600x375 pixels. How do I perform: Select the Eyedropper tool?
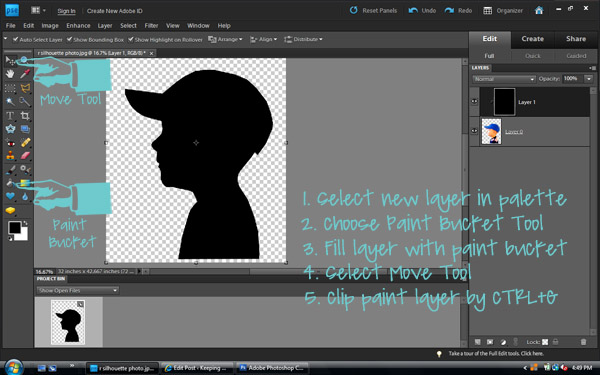pos(25,73)
